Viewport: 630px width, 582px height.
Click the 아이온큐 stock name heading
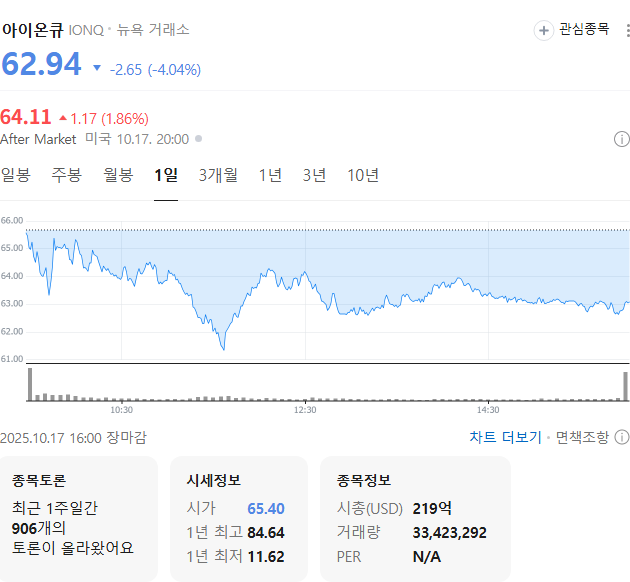[x=31, y=30]
